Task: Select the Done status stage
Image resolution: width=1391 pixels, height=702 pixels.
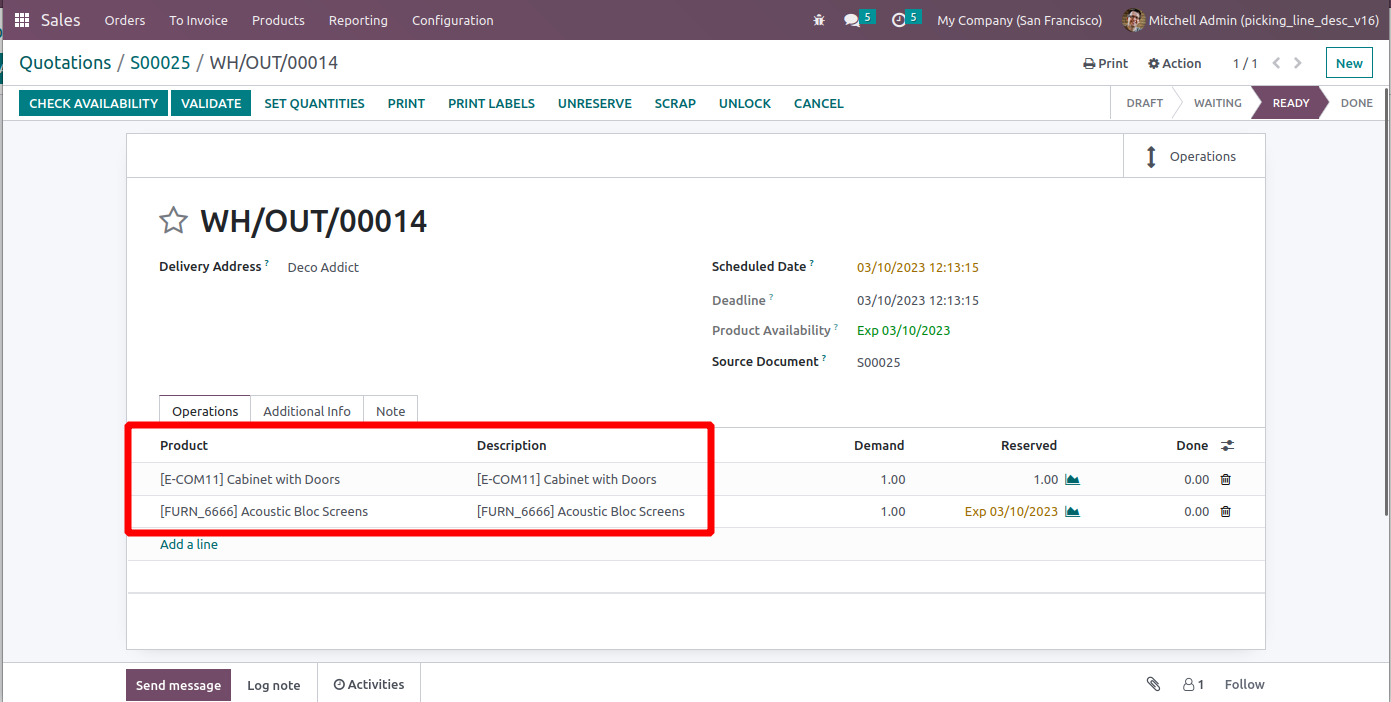Action: [1356, 103]
